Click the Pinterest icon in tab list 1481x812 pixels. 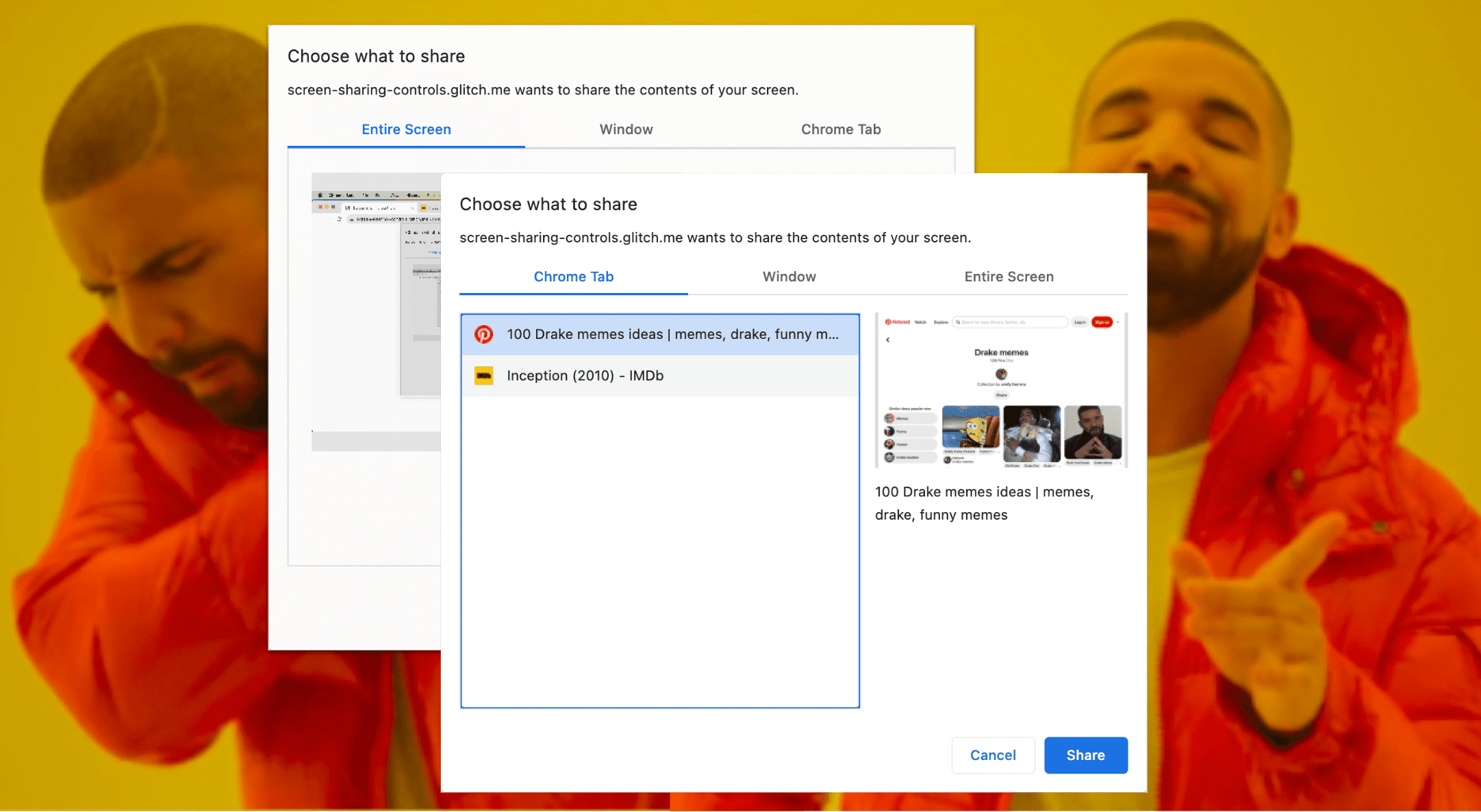pos(484,334)
